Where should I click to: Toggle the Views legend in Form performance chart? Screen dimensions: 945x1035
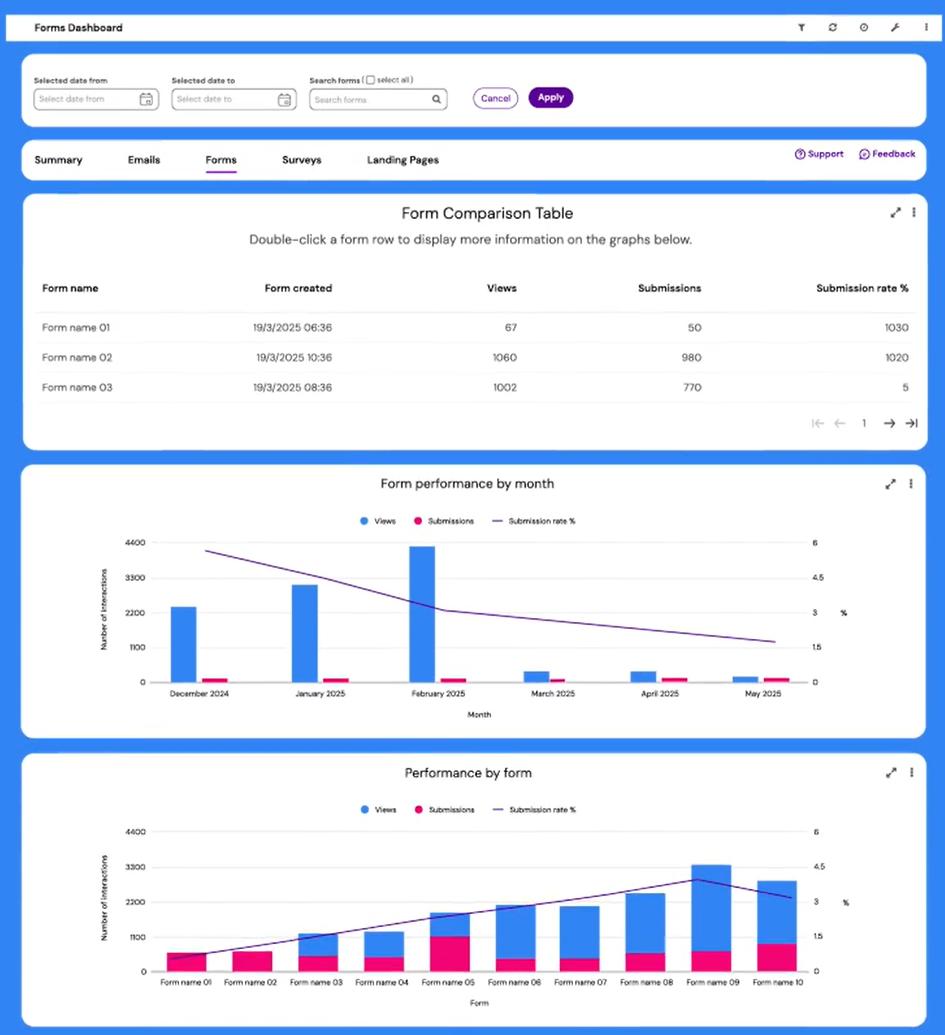[377, 521]
